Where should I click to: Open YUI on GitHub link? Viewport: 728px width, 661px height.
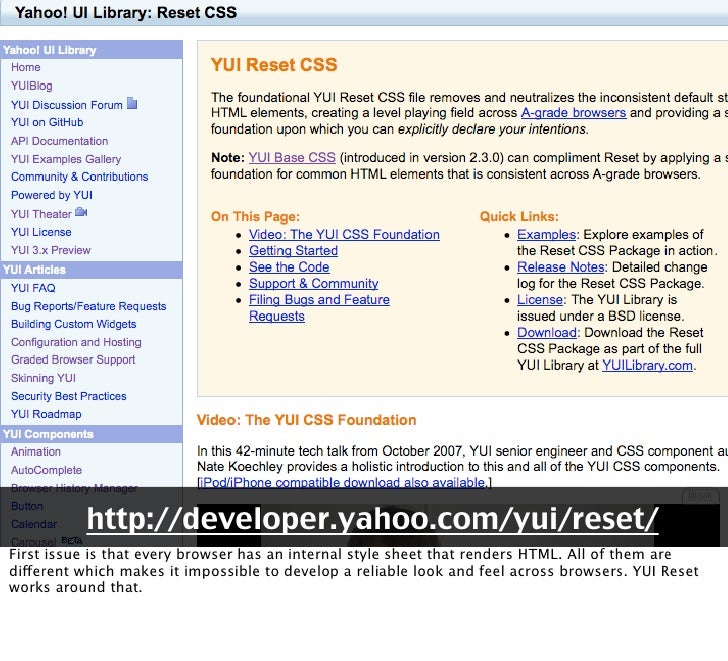pos(47,122)
